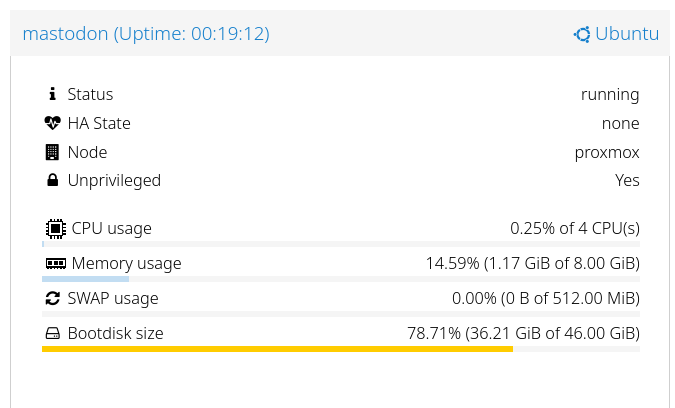The height and width of the screenshot is (408, 675).
Task: Click the SWAP usage refresh icon
Action: pyautogui.click(x=53, y=298)
